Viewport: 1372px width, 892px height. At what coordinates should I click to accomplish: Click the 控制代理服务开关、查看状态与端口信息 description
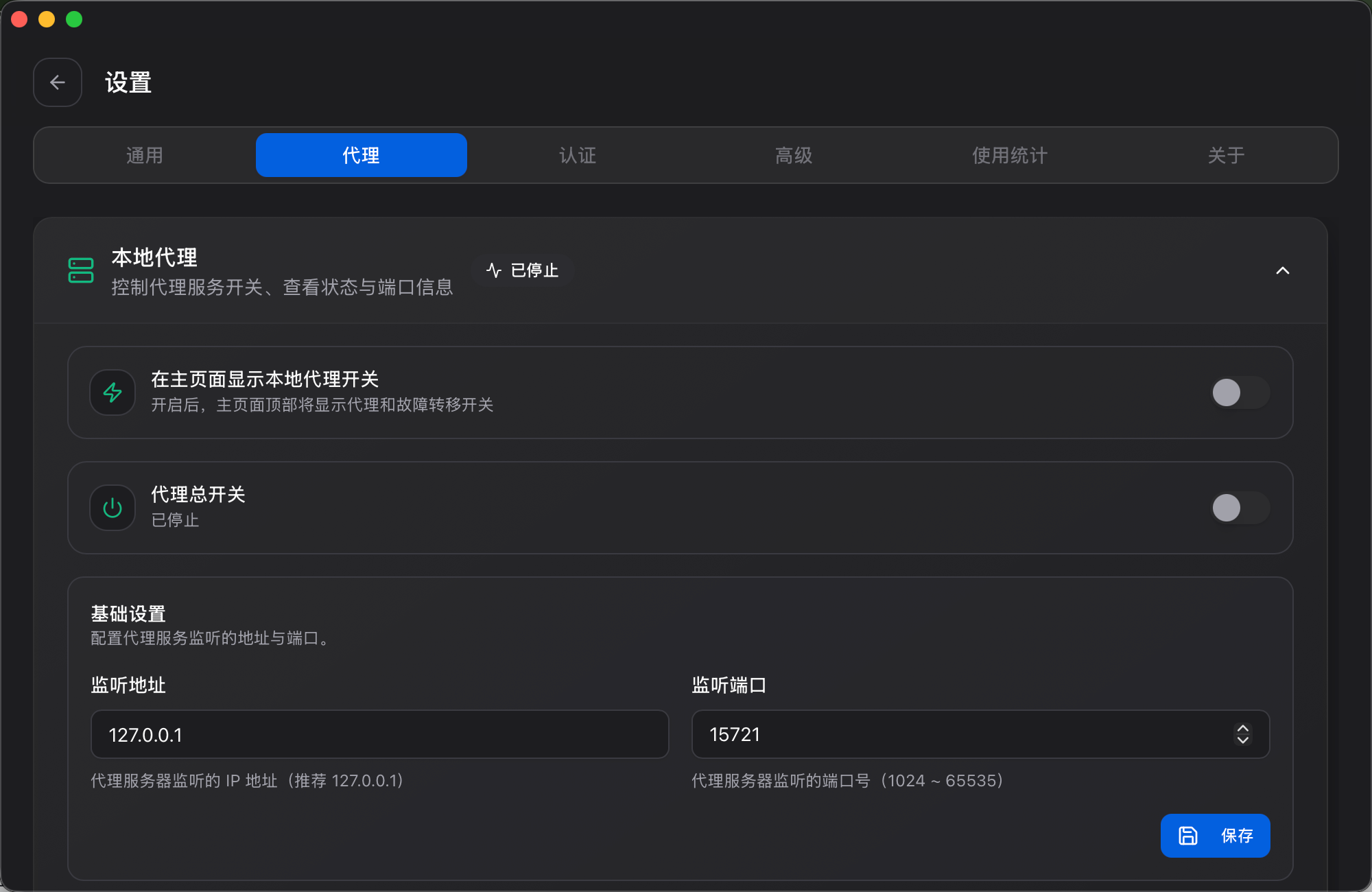282,287
